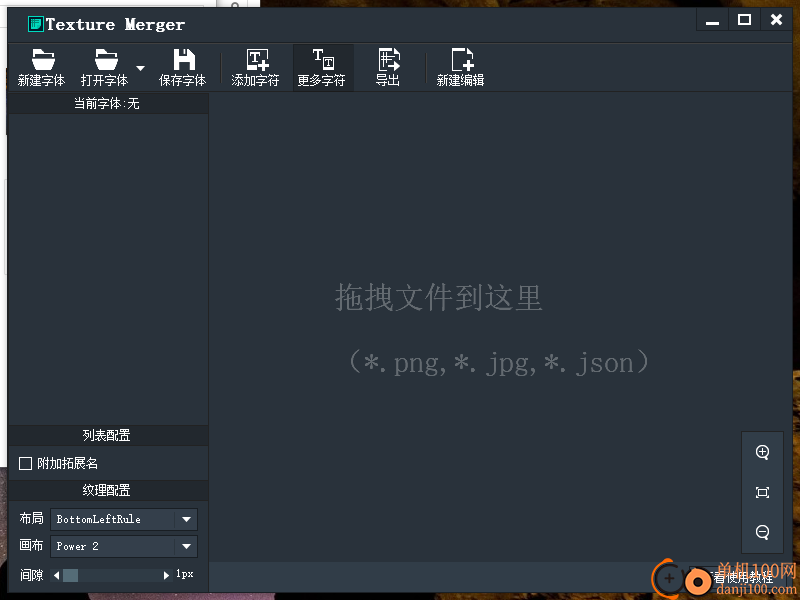The width and height of the screenshot is (800, 600).
Task: Click the 新建字体 (new font) icon
Action: [x=41, y=67]
